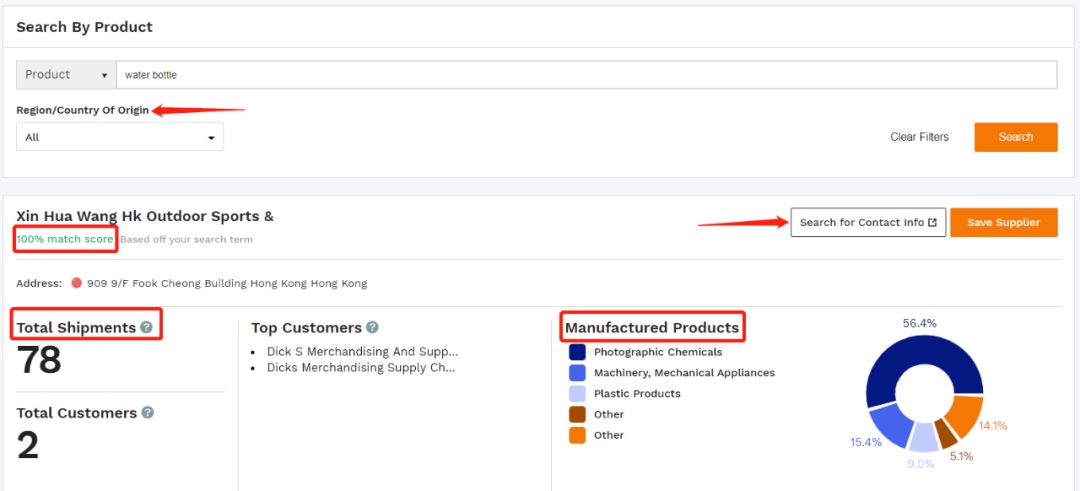Click the orange Other legend swatch
The width and height of the screenshot is (1080, 491).
point(577,435)
